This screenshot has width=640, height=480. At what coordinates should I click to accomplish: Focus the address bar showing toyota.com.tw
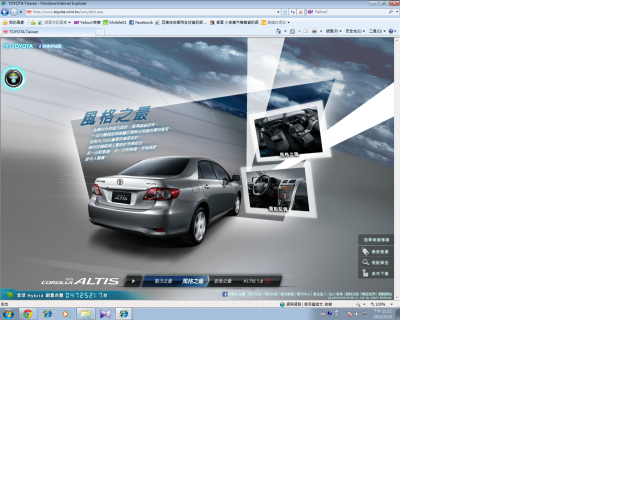click(x=151, y=12)
